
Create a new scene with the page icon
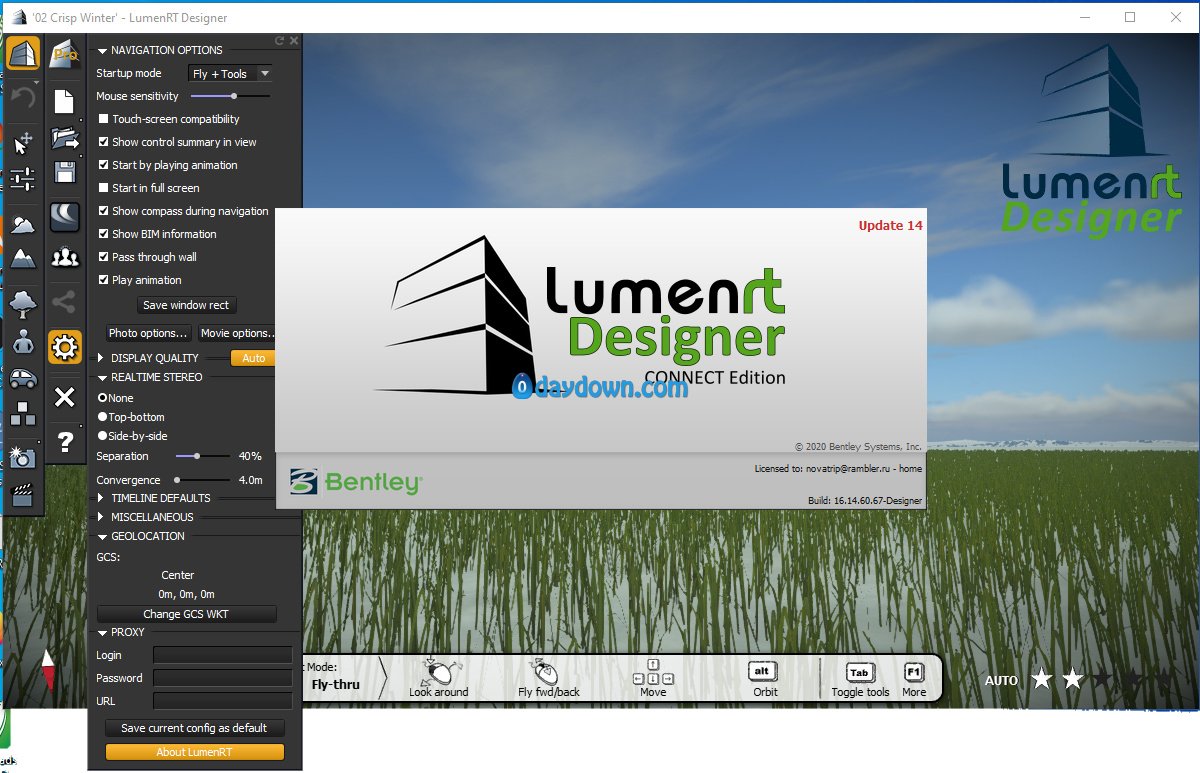pos(65,101)
